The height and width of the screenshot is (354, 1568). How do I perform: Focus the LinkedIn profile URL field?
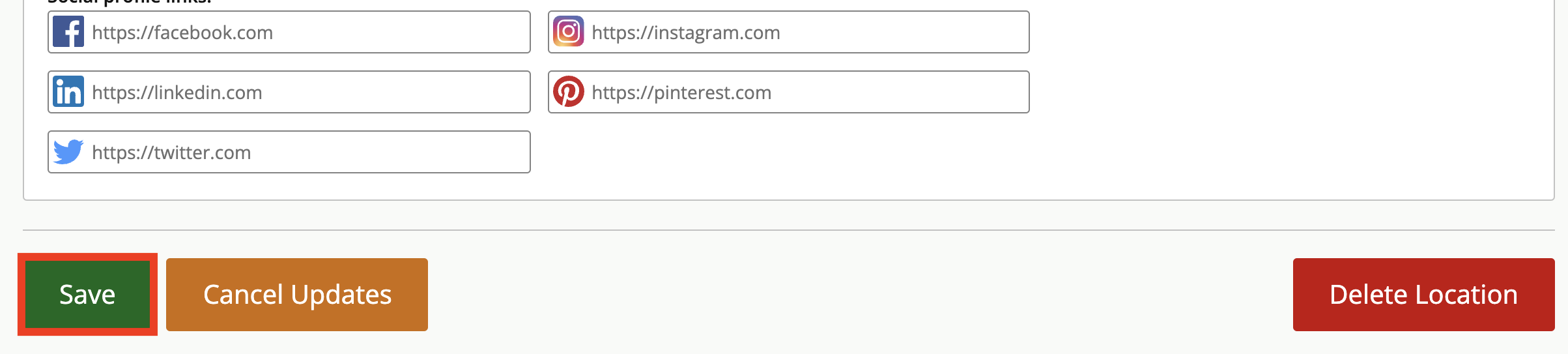pyautogui.click(x=289, y=92)
